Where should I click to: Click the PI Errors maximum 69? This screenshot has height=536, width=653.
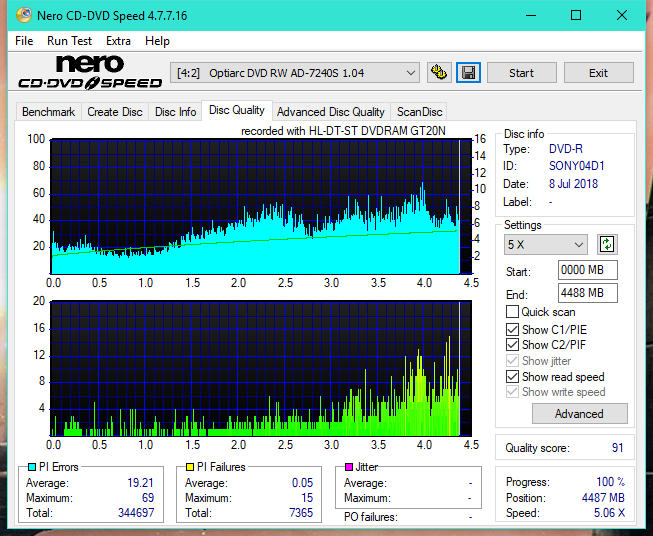148,497
